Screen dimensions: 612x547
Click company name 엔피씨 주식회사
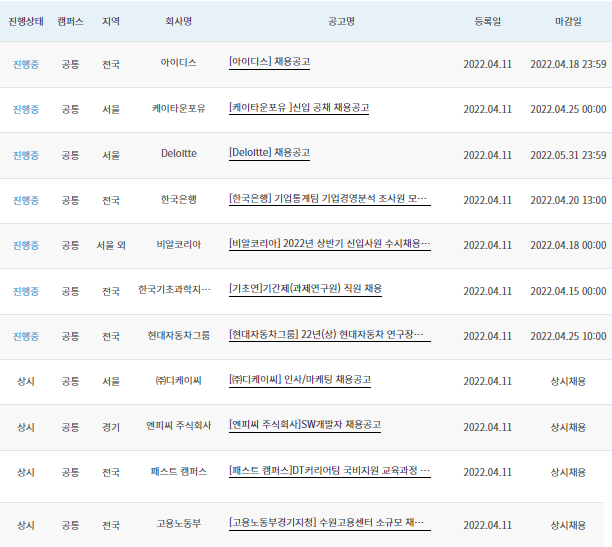coord(178,425)
